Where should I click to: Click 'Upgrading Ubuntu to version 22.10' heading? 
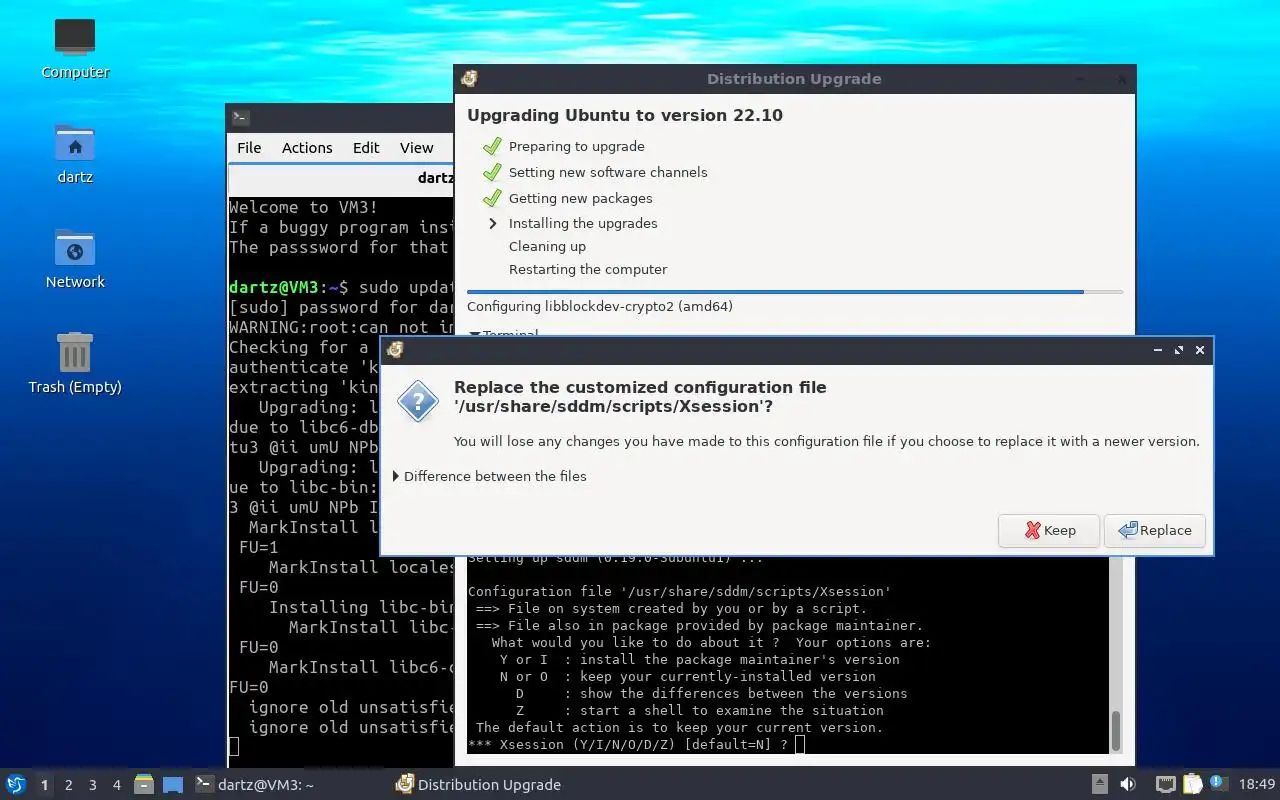(625, 115)
